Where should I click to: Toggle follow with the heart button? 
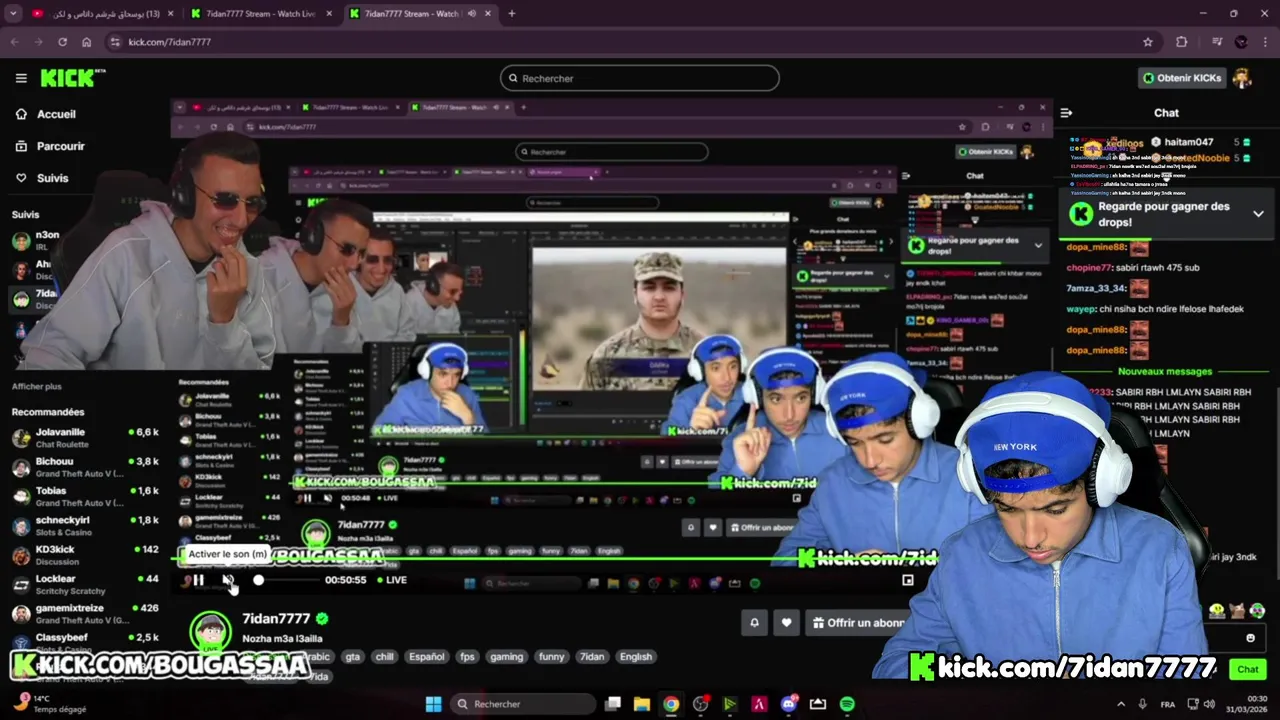click(x=787, y=623)
